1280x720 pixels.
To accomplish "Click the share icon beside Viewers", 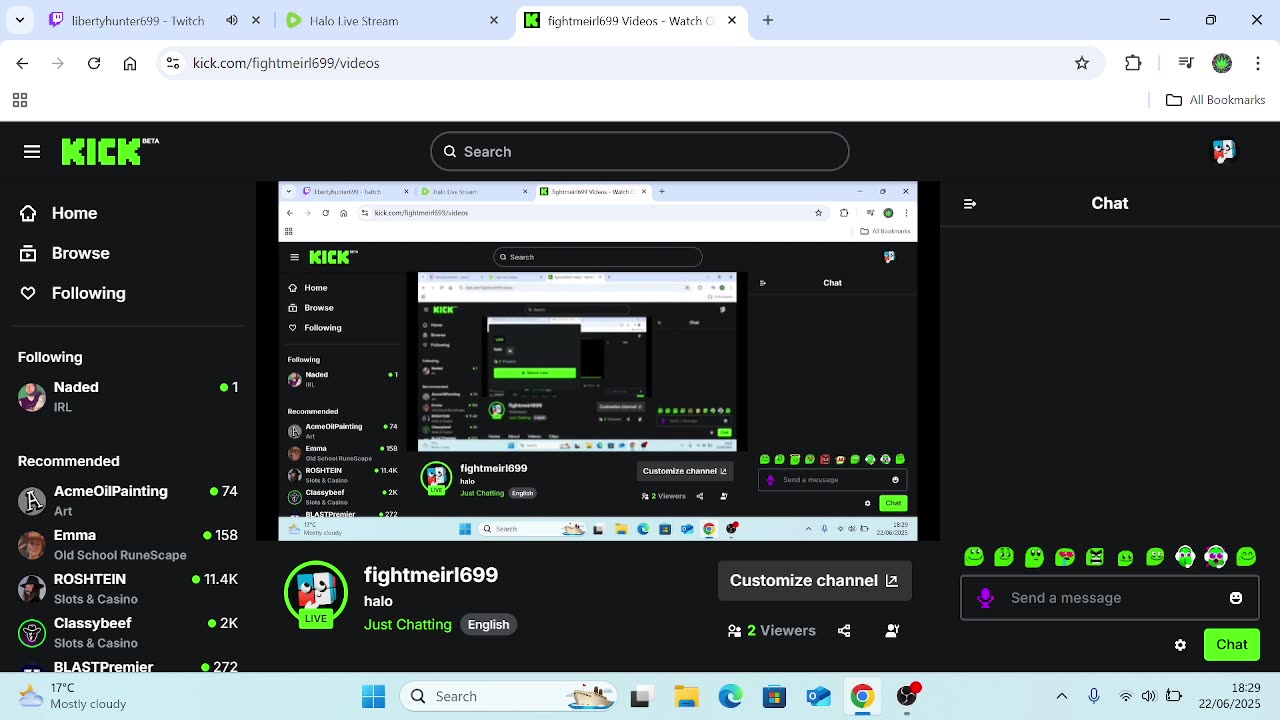I will pos(844,631).
